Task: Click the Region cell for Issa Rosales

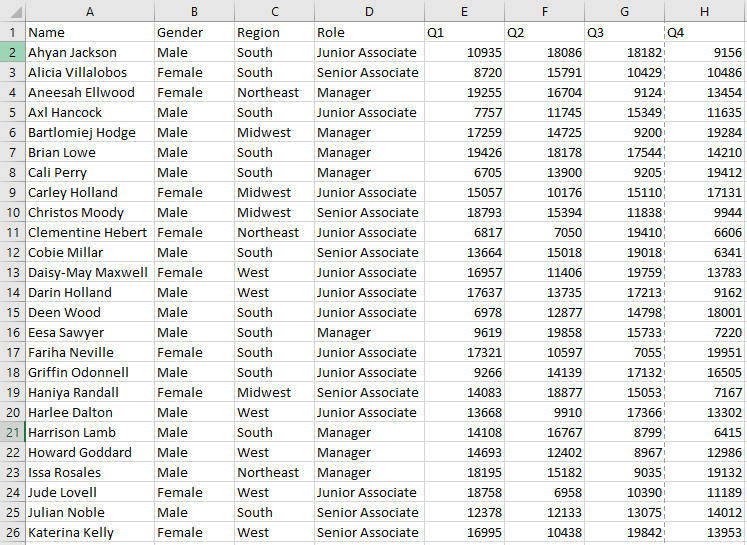Action: pyautogui.click(x=274, y=472)
